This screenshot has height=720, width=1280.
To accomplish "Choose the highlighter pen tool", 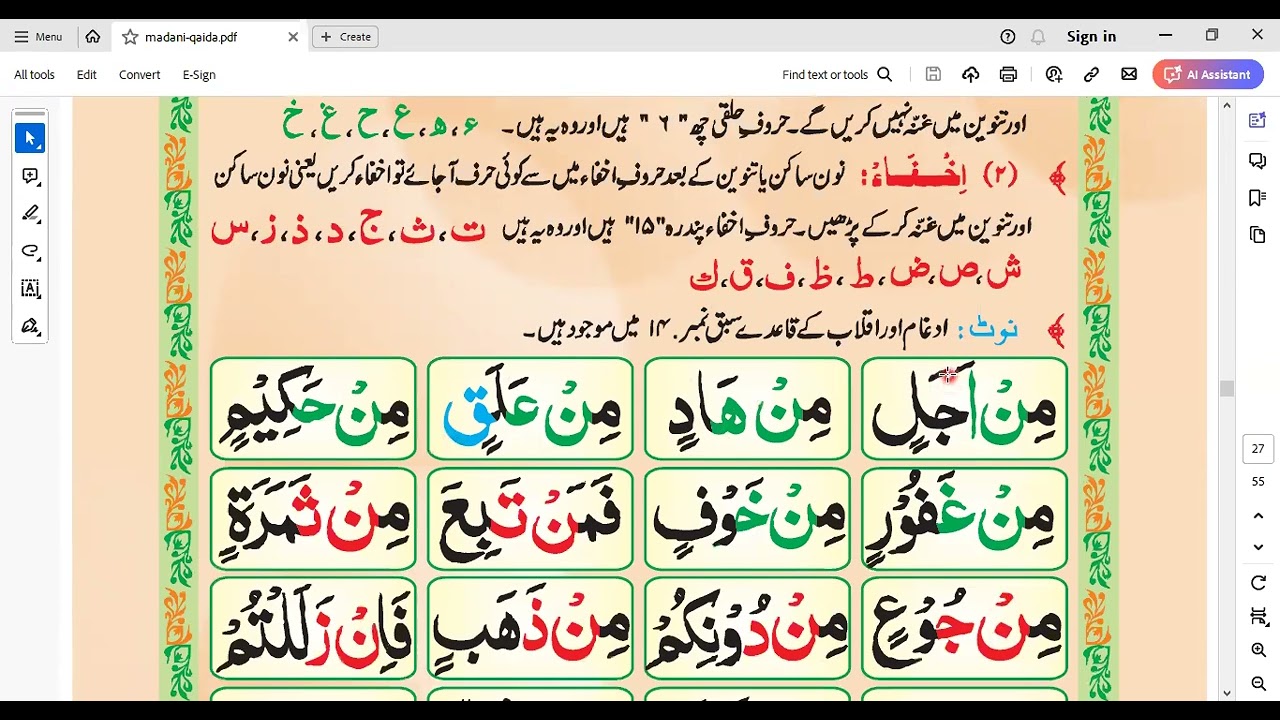I will pyautogui.click(x=30, y=213).
